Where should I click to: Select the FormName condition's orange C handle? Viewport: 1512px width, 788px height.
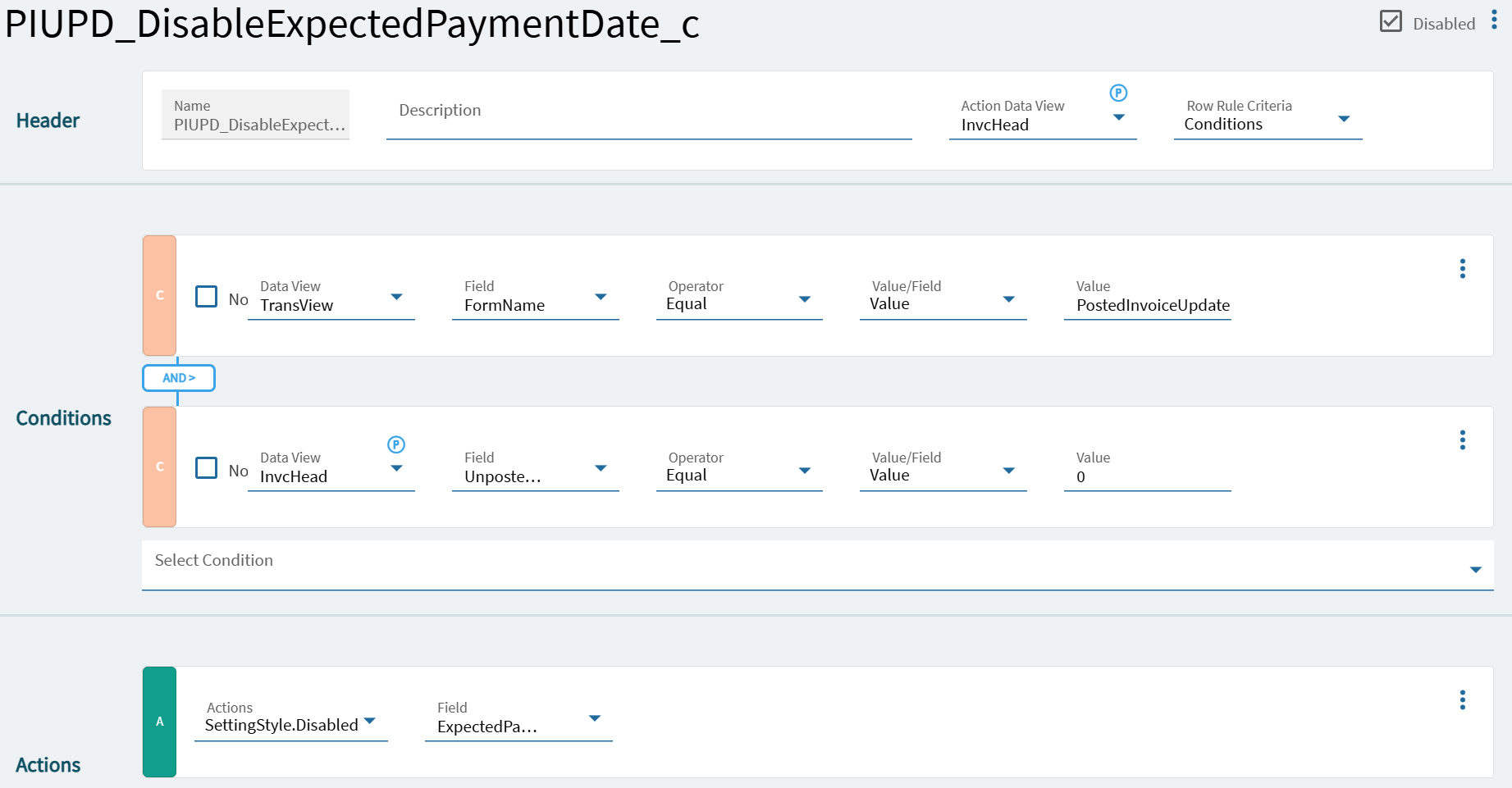point(160,295)
